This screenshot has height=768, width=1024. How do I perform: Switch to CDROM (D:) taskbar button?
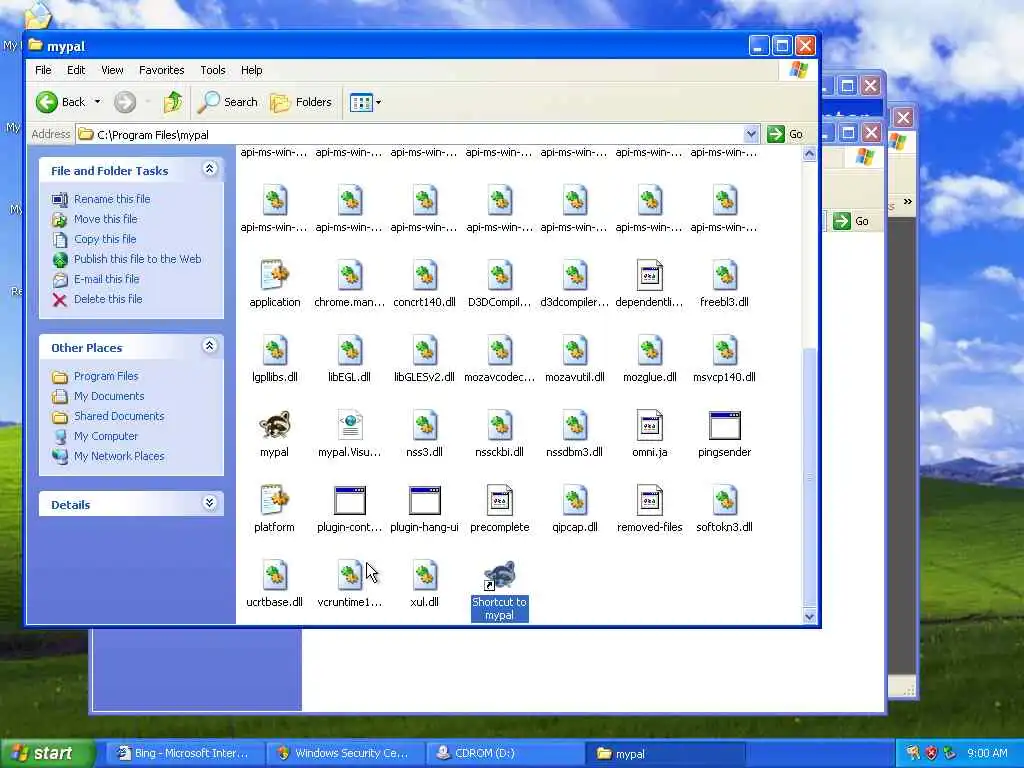(505, 753)
